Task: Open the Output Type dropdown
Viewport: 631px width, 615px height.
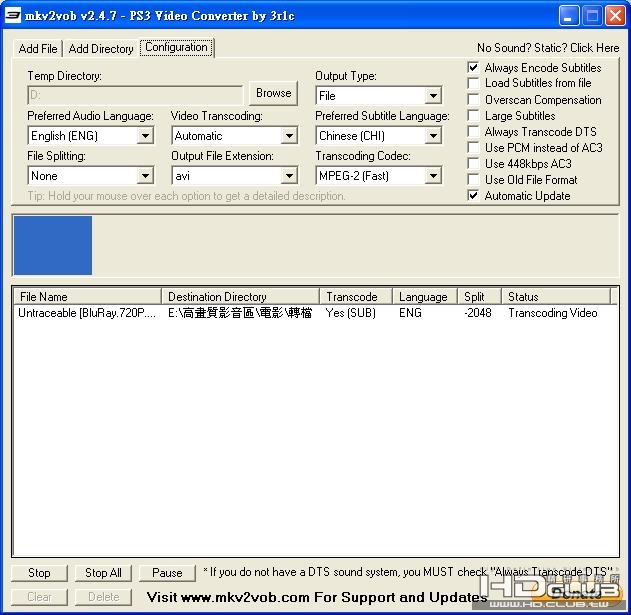Action: (x=378, y=95)
